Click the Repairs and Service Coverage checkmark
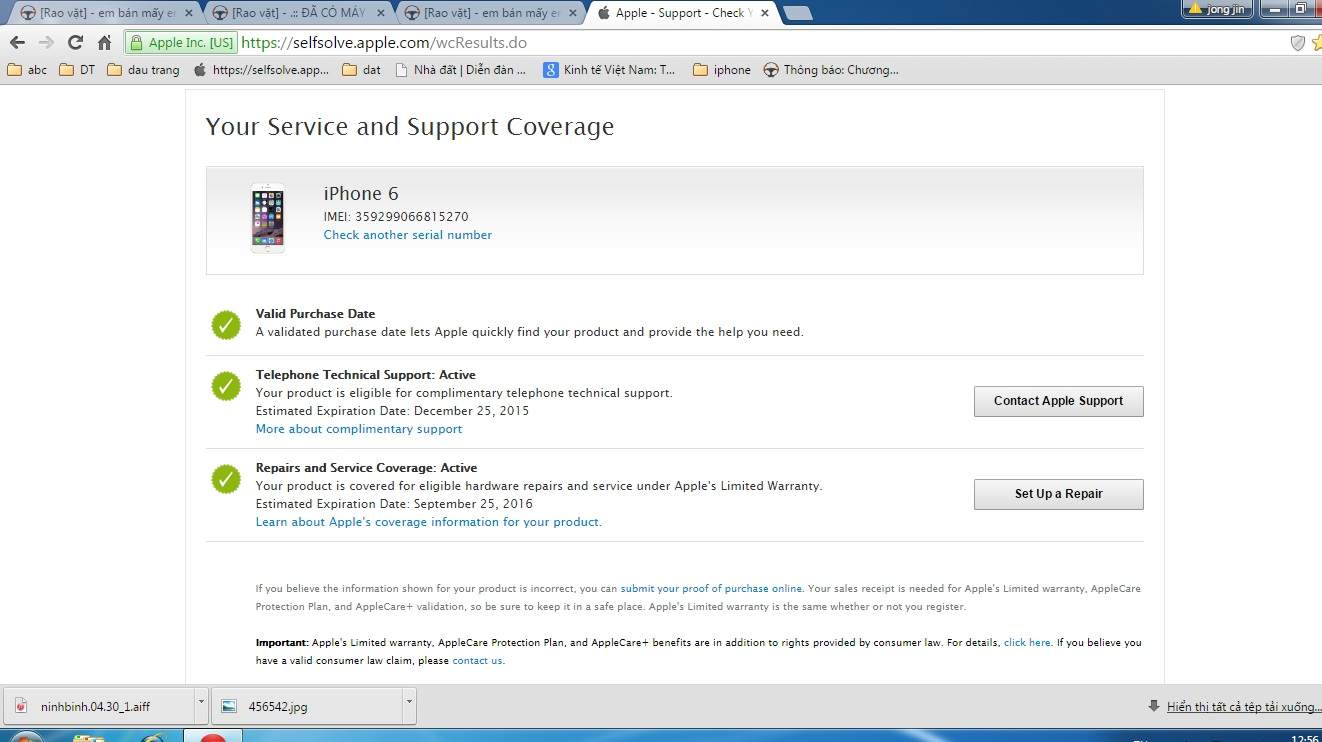Image resolution: width=1322 pixels, height=742 pixels. click(x=226, y=479)
